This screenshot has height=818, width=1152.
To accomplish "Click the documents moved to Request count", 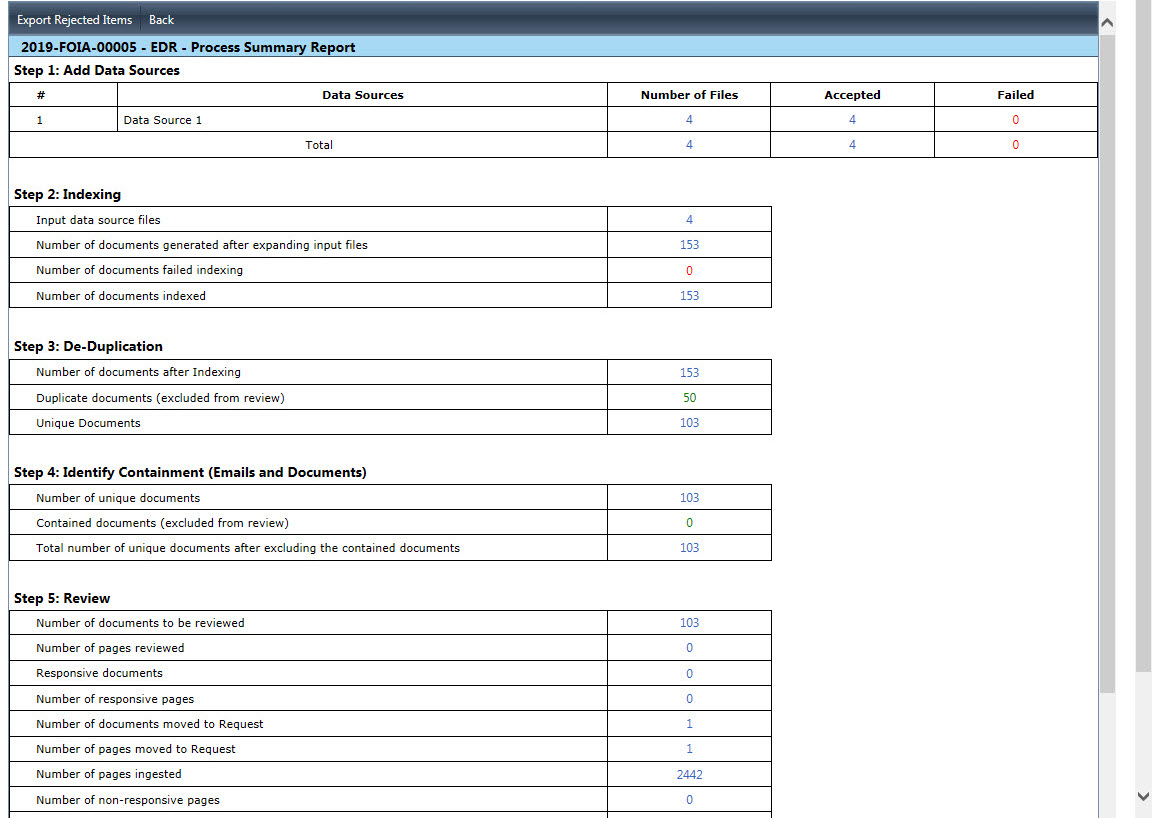I will pos(689,724).
